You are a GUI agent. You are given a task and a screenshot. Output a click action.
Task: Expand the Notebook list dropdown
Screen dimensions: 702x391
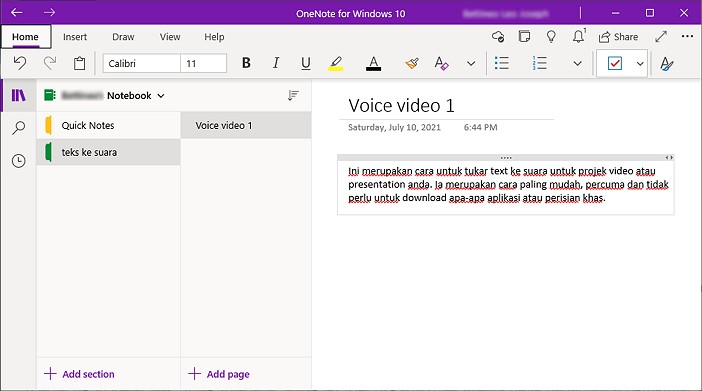tap(161, 95)
